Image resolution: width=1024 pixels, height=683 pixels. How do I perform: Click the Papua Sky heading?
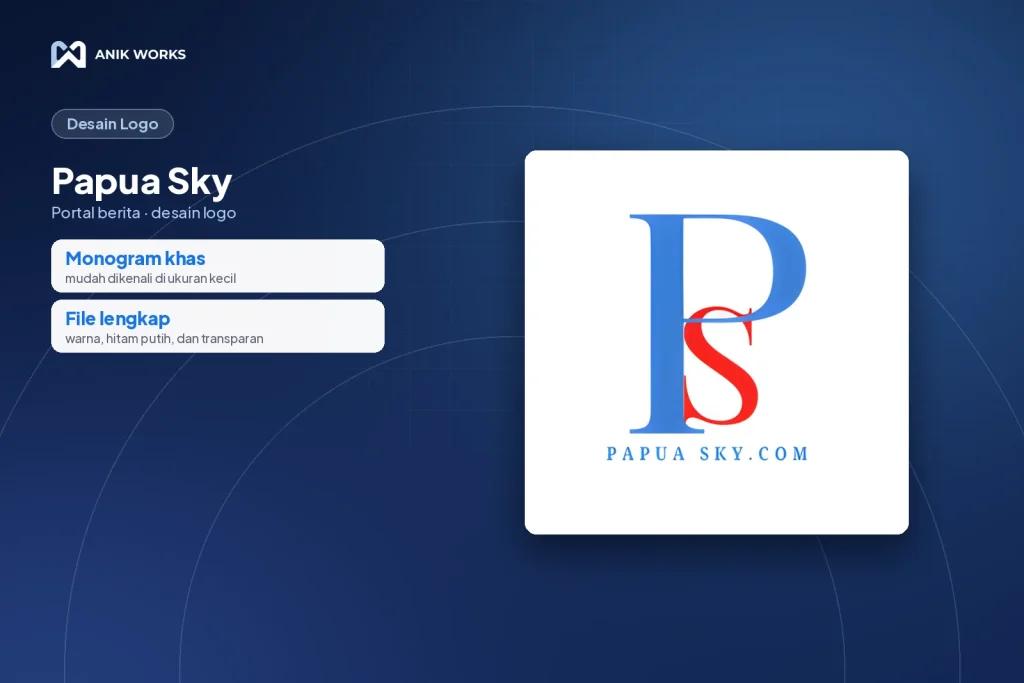142,181
